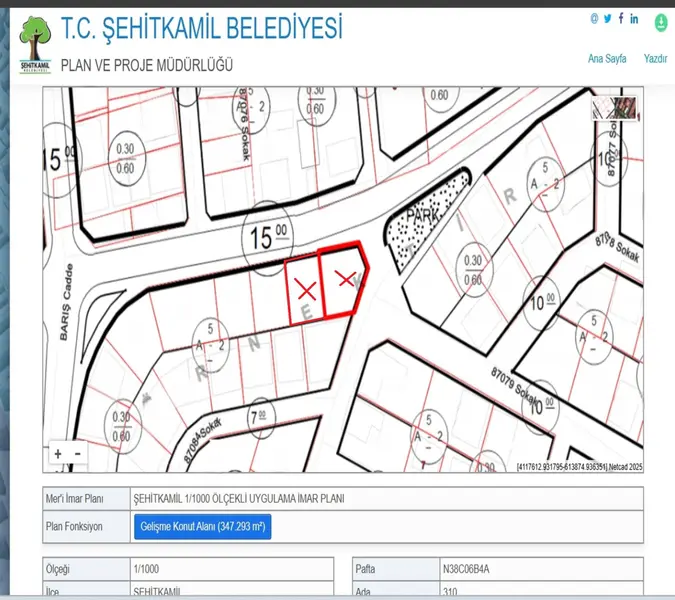Image resolution: width=675 pixels, height=600 pixels.
Task: Click the Plan ve Proje Müdürlüğü subtitle
Action: pyautogui.click(x=147, y=65)
